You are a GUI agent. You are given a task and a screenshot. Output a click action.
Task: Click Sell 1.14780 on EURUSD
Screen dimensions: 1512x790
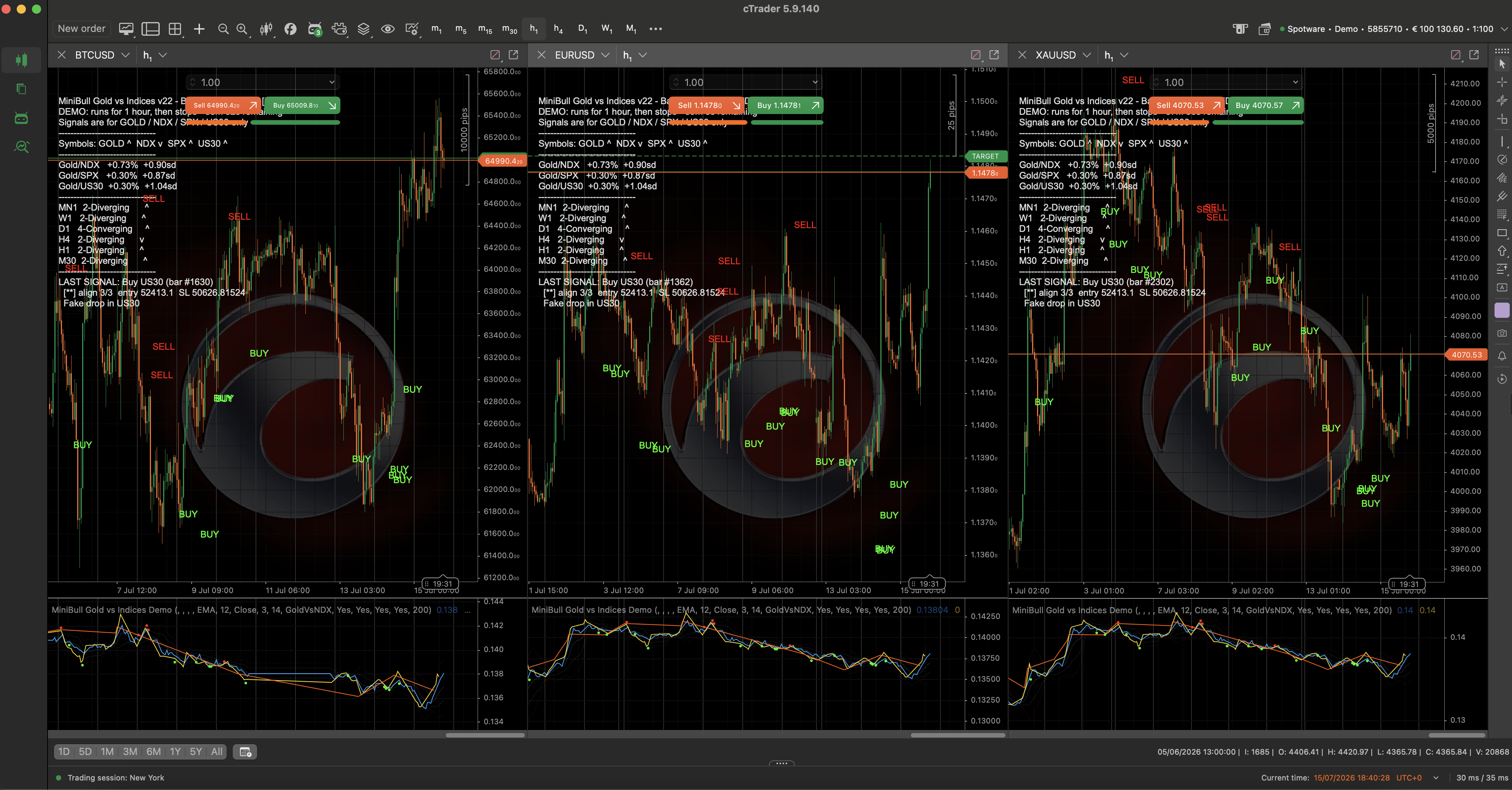pos(706,106)
